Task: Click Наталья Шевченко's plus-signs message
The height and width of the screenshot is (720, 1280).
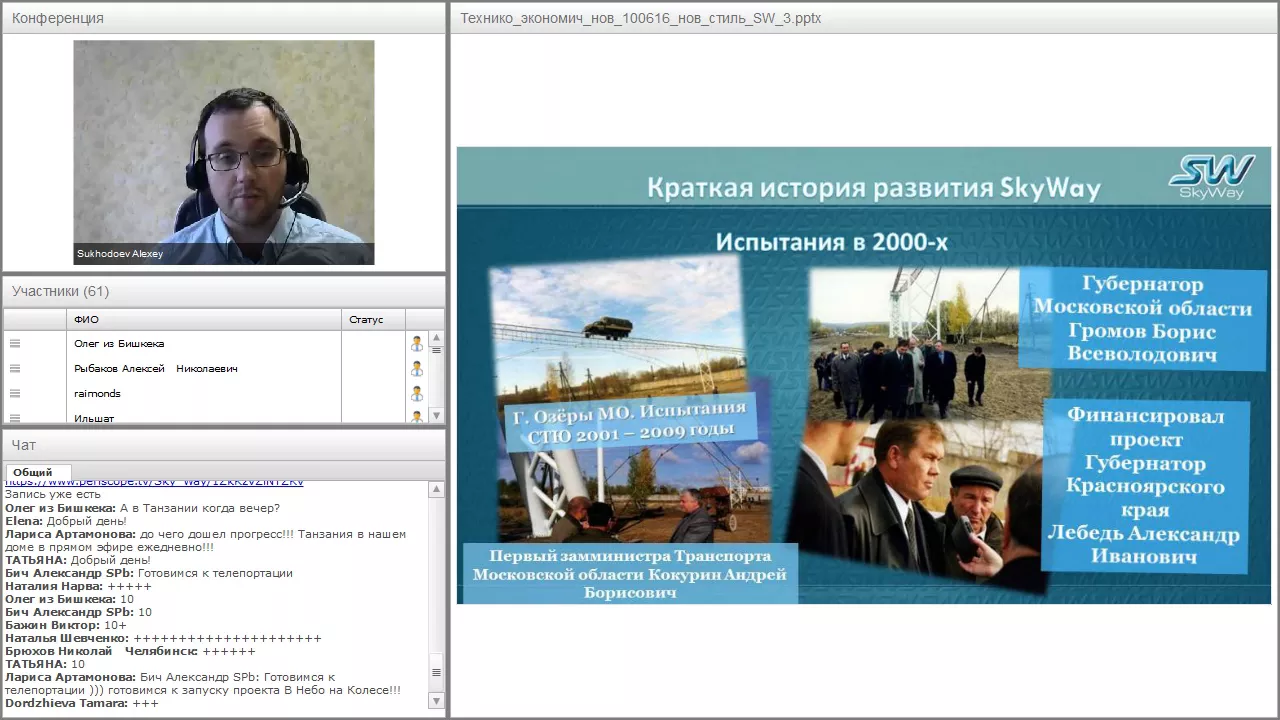Action: click(164, 638)
